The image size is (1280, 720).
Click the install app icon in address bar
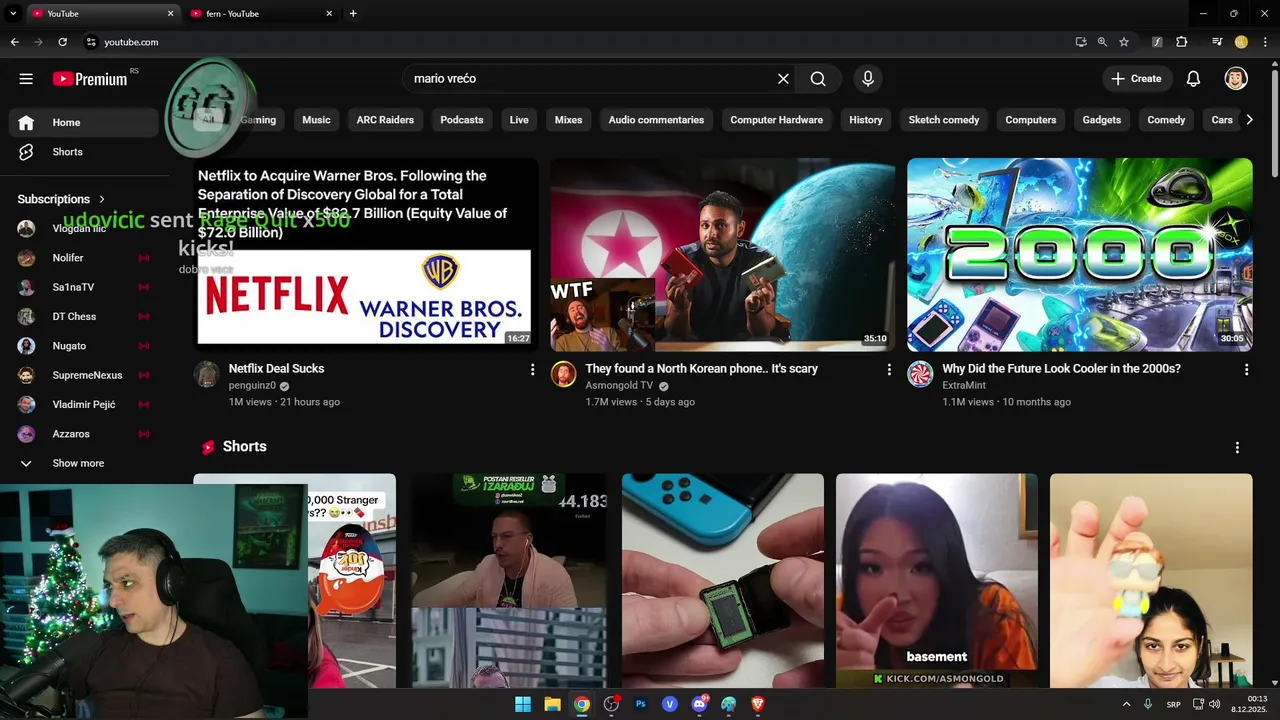pyautogui.click(x=1081, y=42)
